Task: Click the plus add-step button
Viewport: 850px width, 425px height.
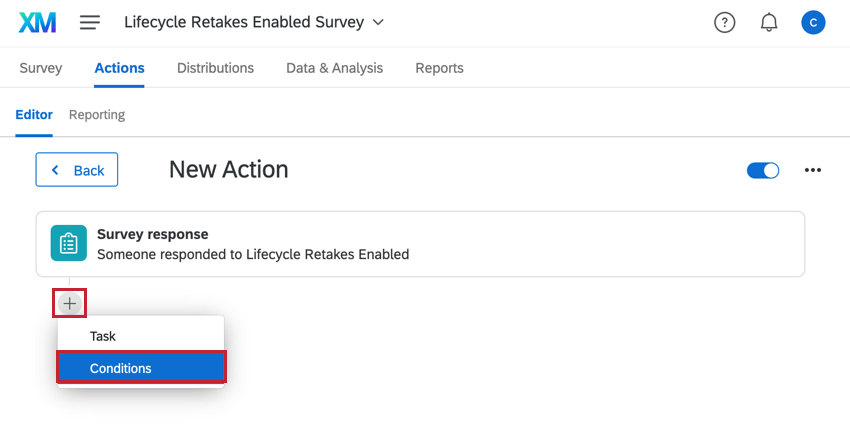Action: (69, 304)
